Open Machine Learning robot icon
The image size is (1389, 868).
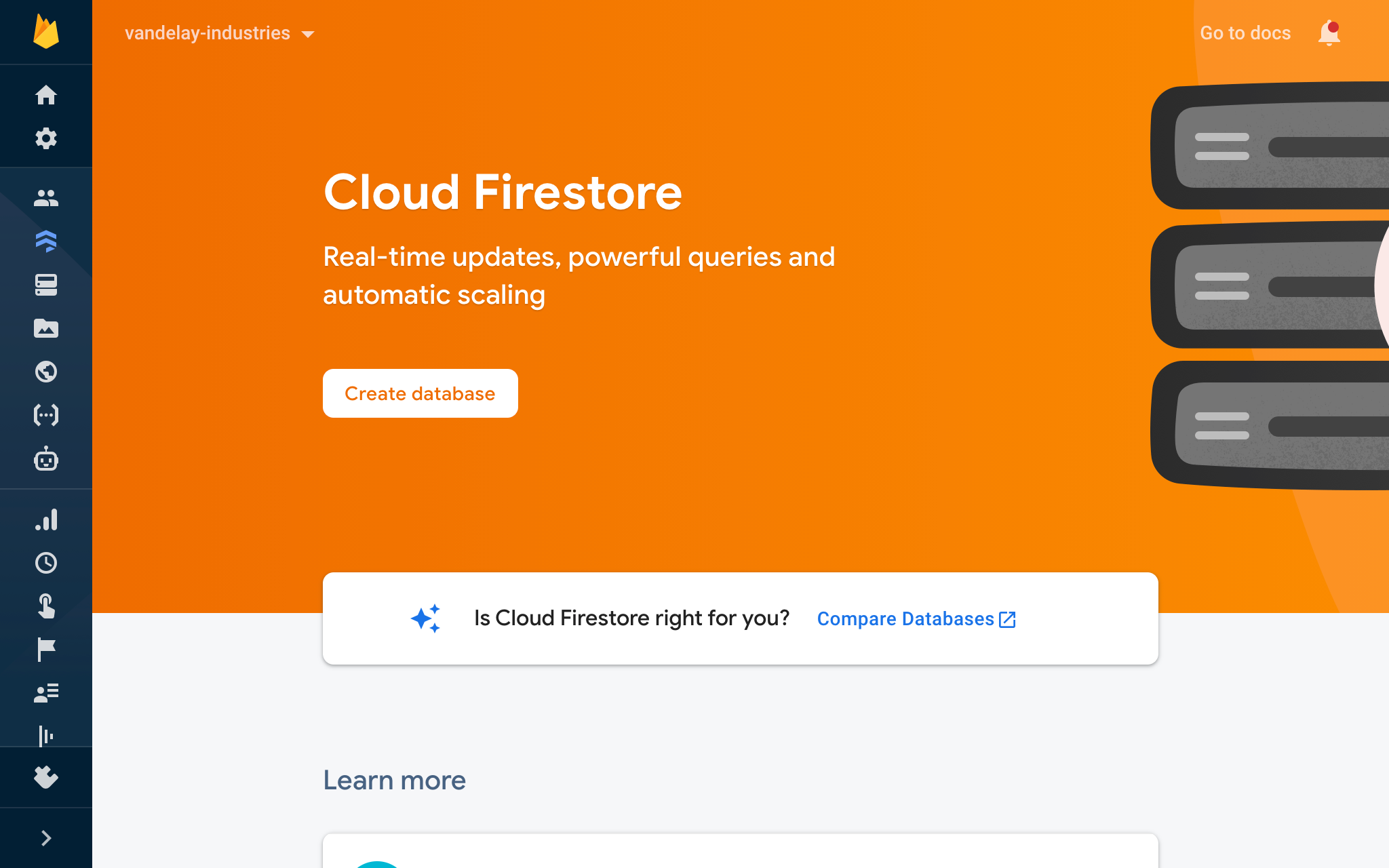click(46, 459)
